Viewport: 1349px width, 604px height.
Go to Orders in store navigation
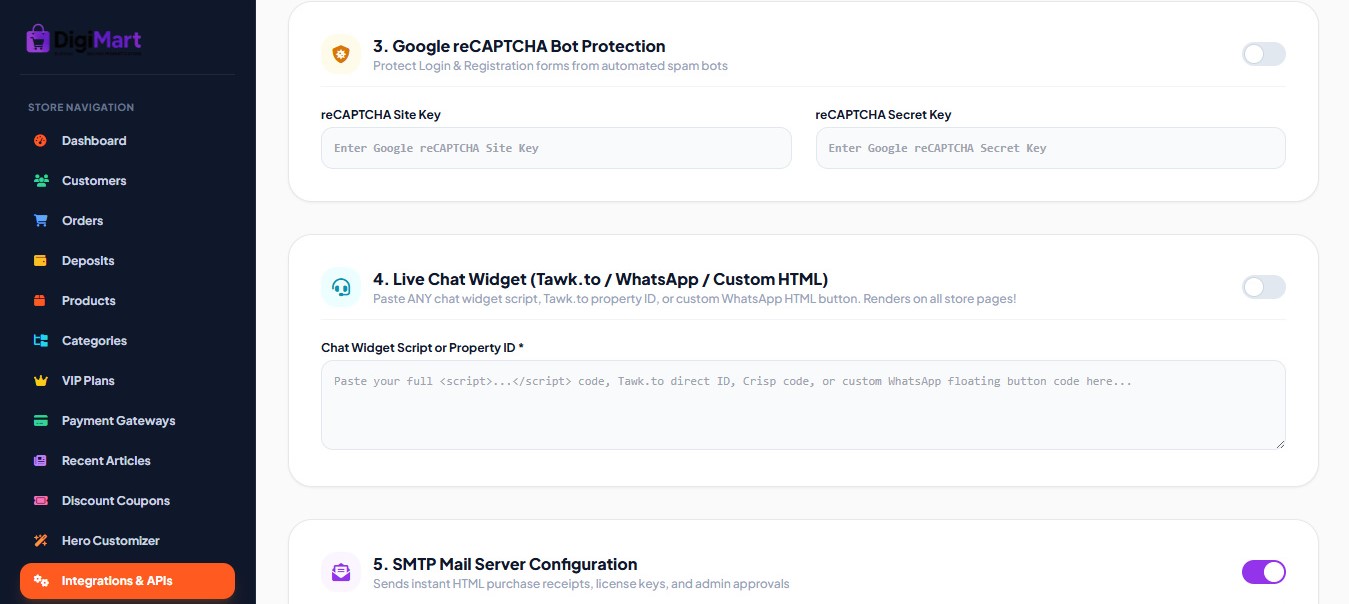click(127, 221)
